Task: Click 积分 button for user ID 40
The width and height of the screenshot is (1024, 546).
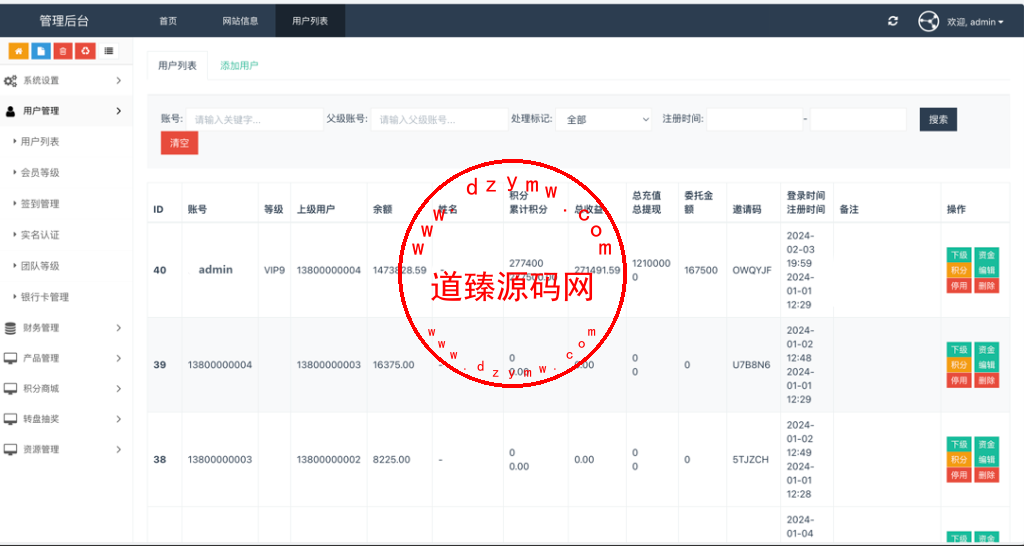Action: click(x=959, y=270)
